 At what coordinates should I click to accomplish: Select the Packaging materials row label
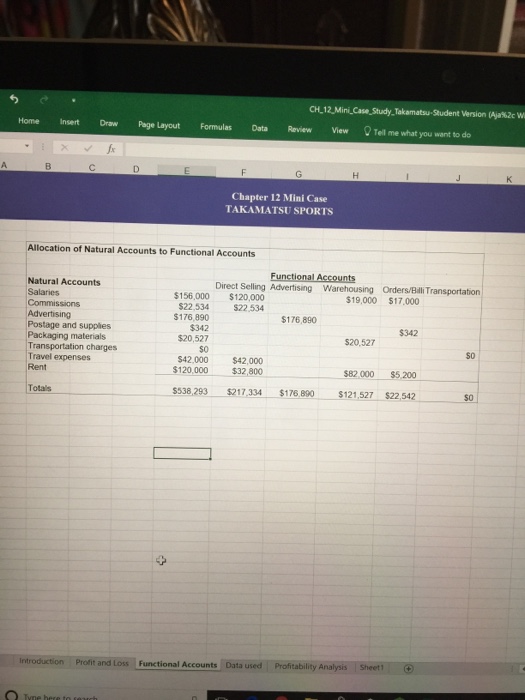pos(67,336)
